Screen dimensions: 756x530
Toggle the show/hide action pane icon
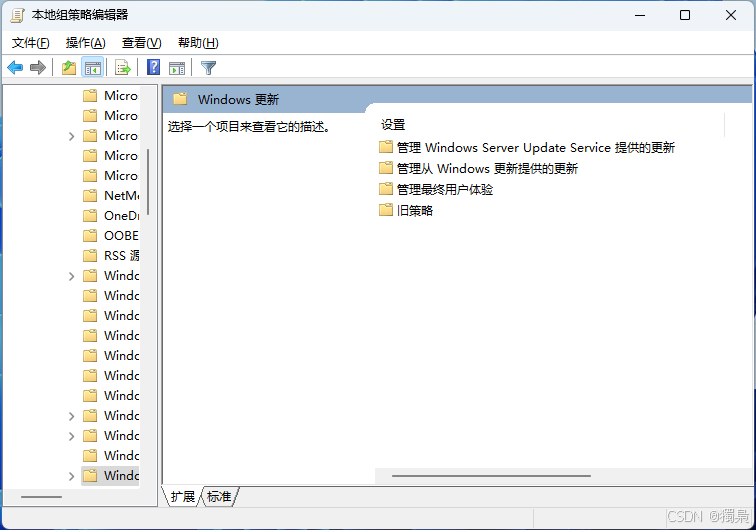pos(177,68)
